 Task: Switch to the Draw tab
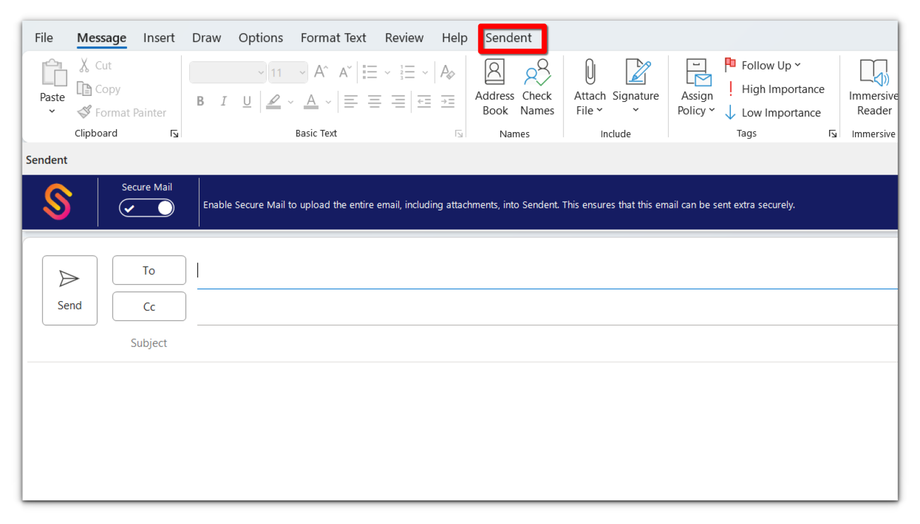coord(207,38)
